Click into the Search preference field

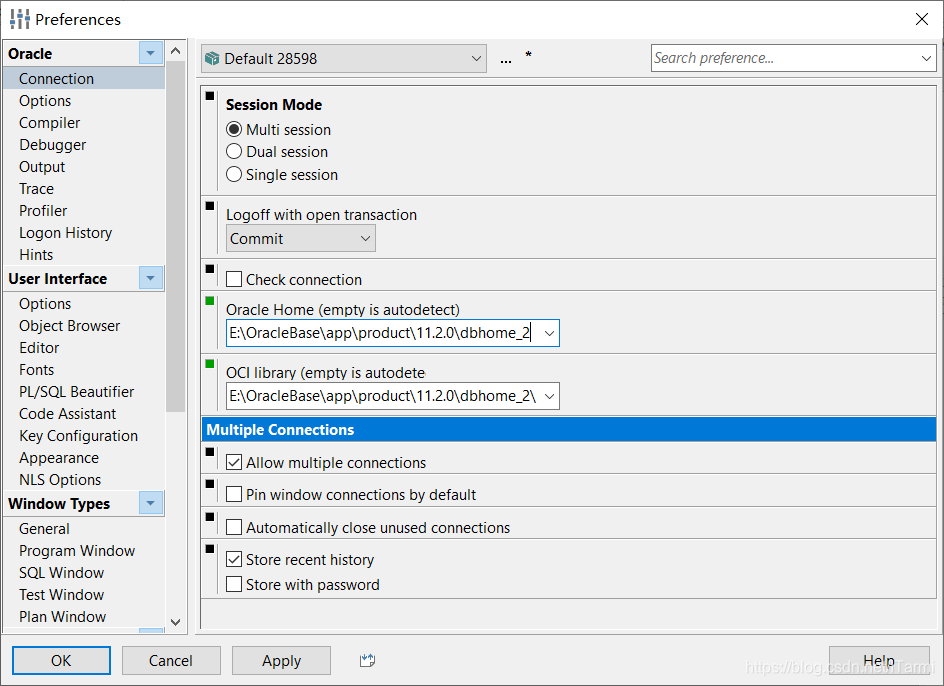[784, 58]
